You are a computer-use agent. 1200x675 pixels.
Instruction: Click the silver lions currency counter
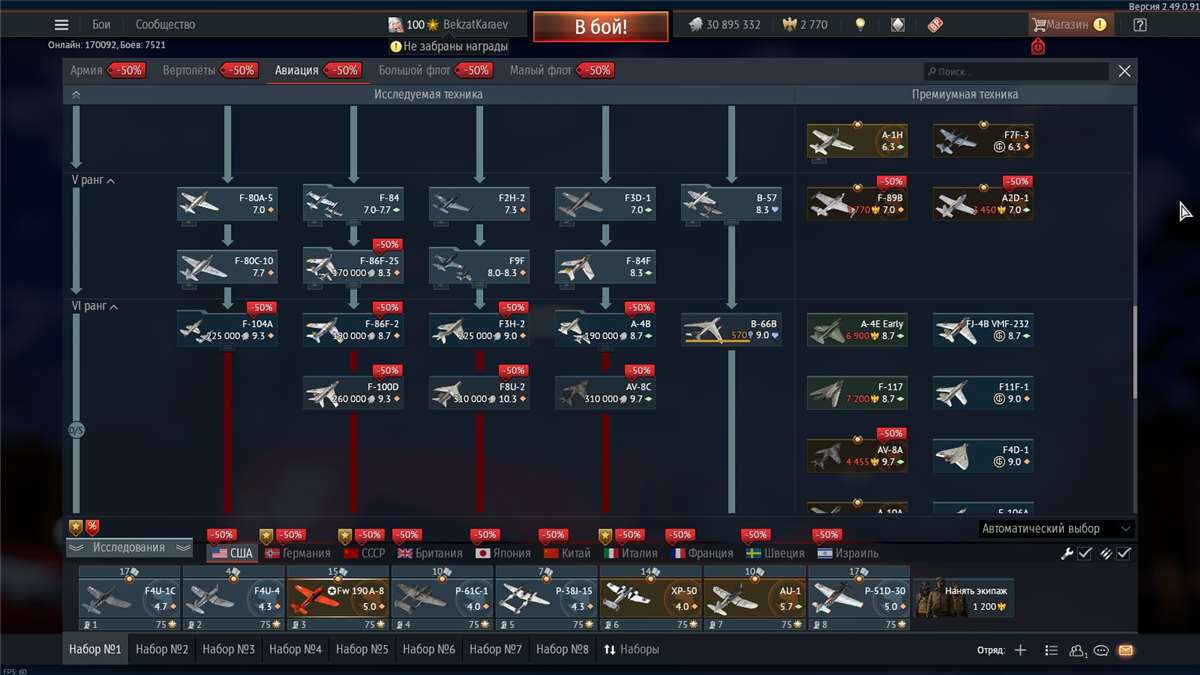click(x=722, y=22)
